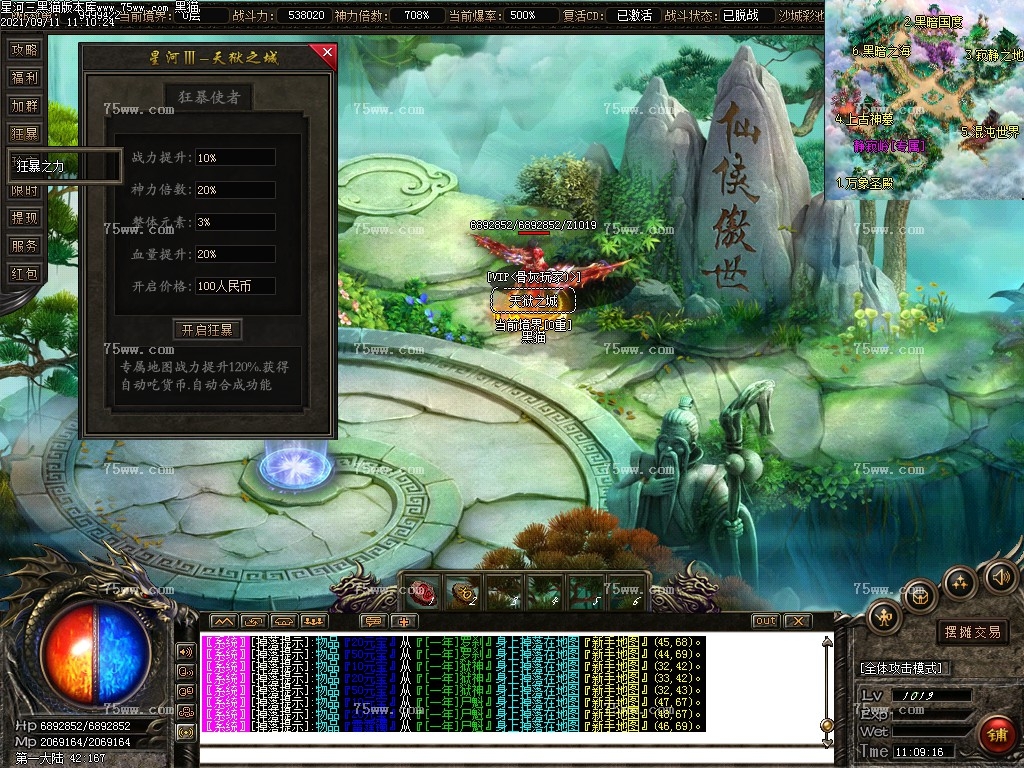Open the 服务 sidebar menu

click(25, 246)
